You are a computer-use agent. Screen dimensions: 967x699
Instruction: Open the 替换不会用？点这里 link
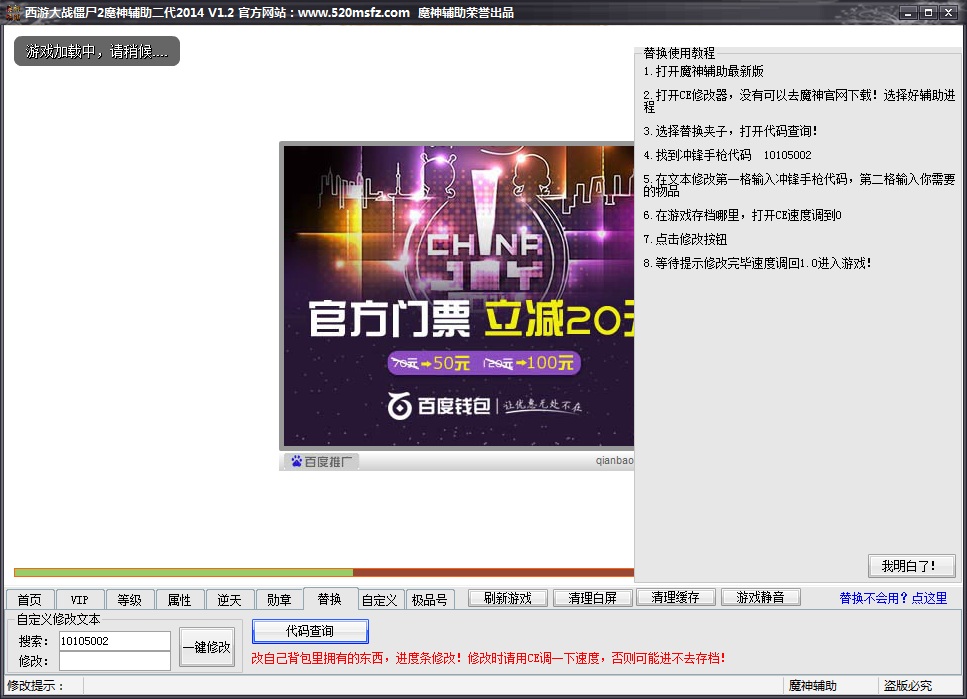893,598
